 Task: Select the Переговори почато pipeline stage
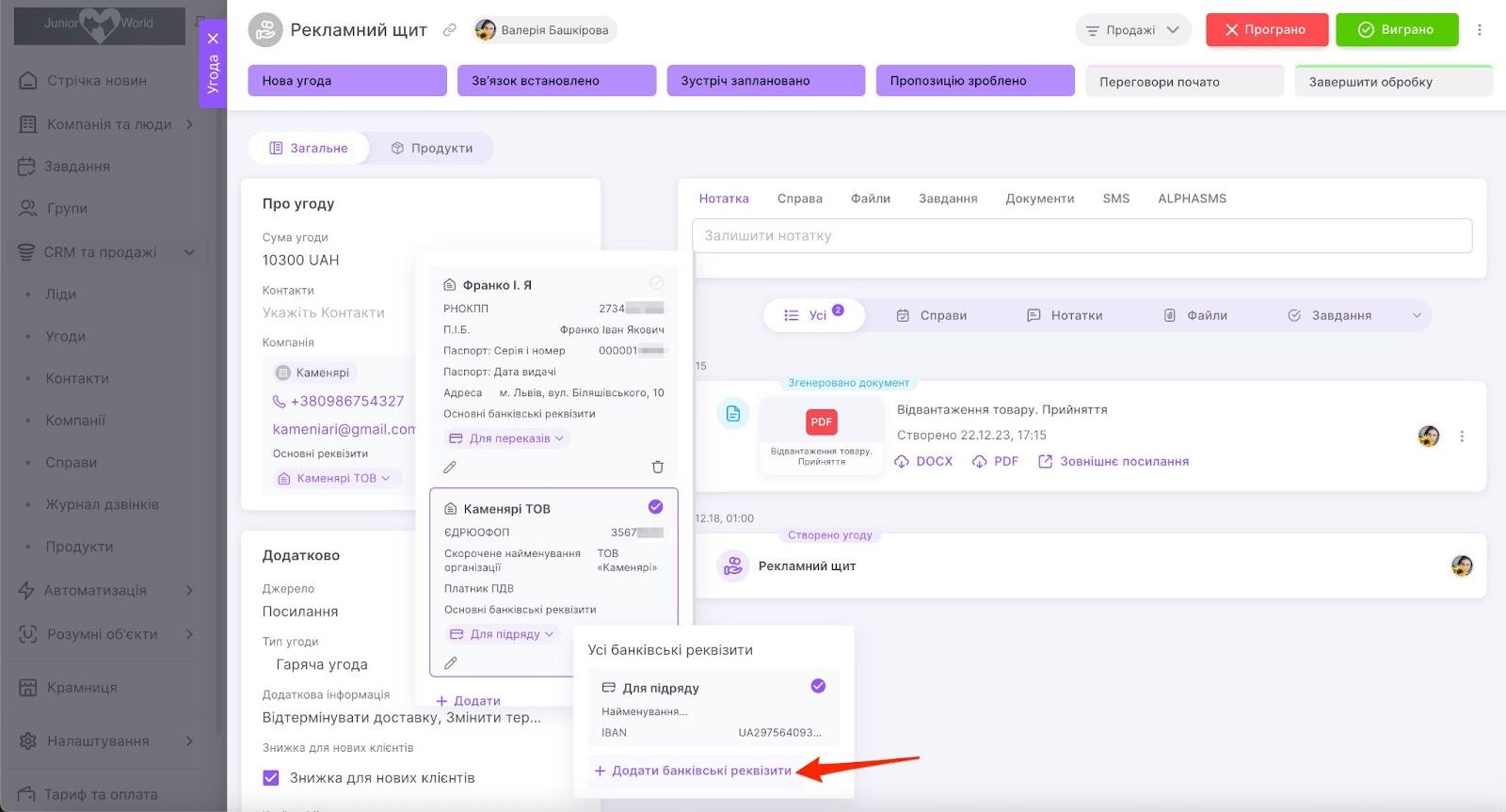click(1183, 81)
